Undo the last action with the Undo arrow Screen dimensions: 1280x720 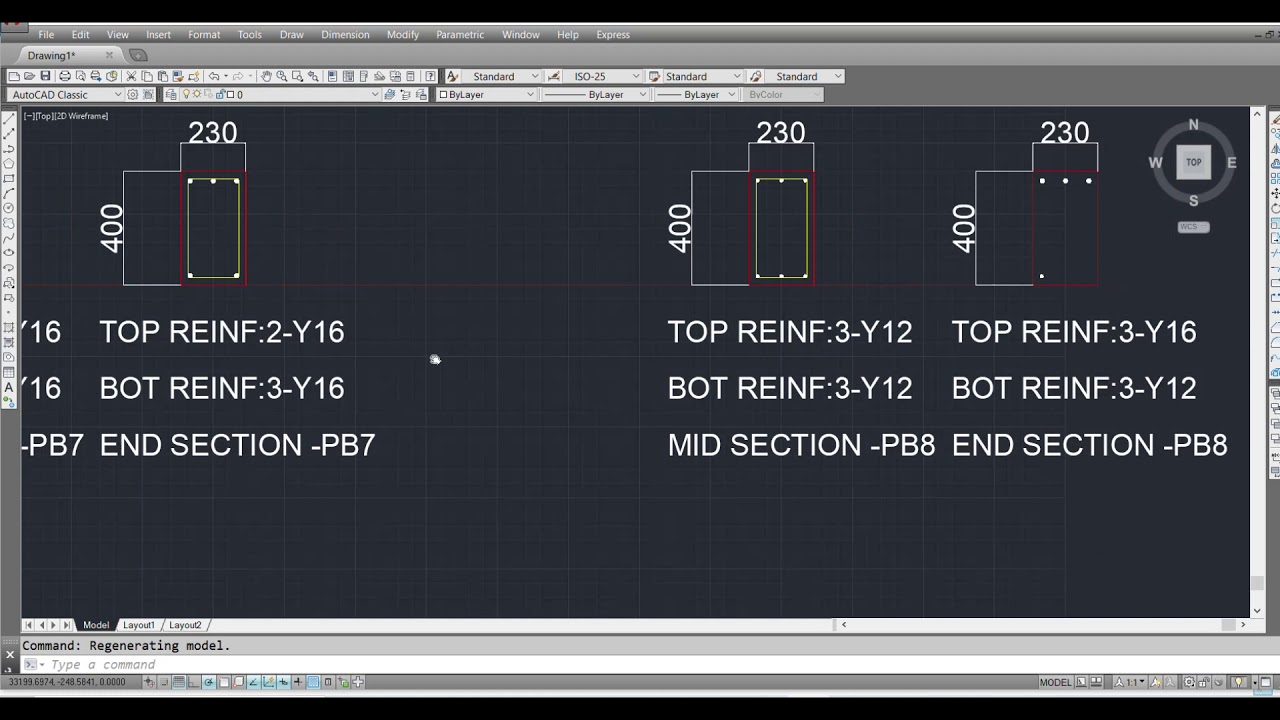tap(214, 76)
